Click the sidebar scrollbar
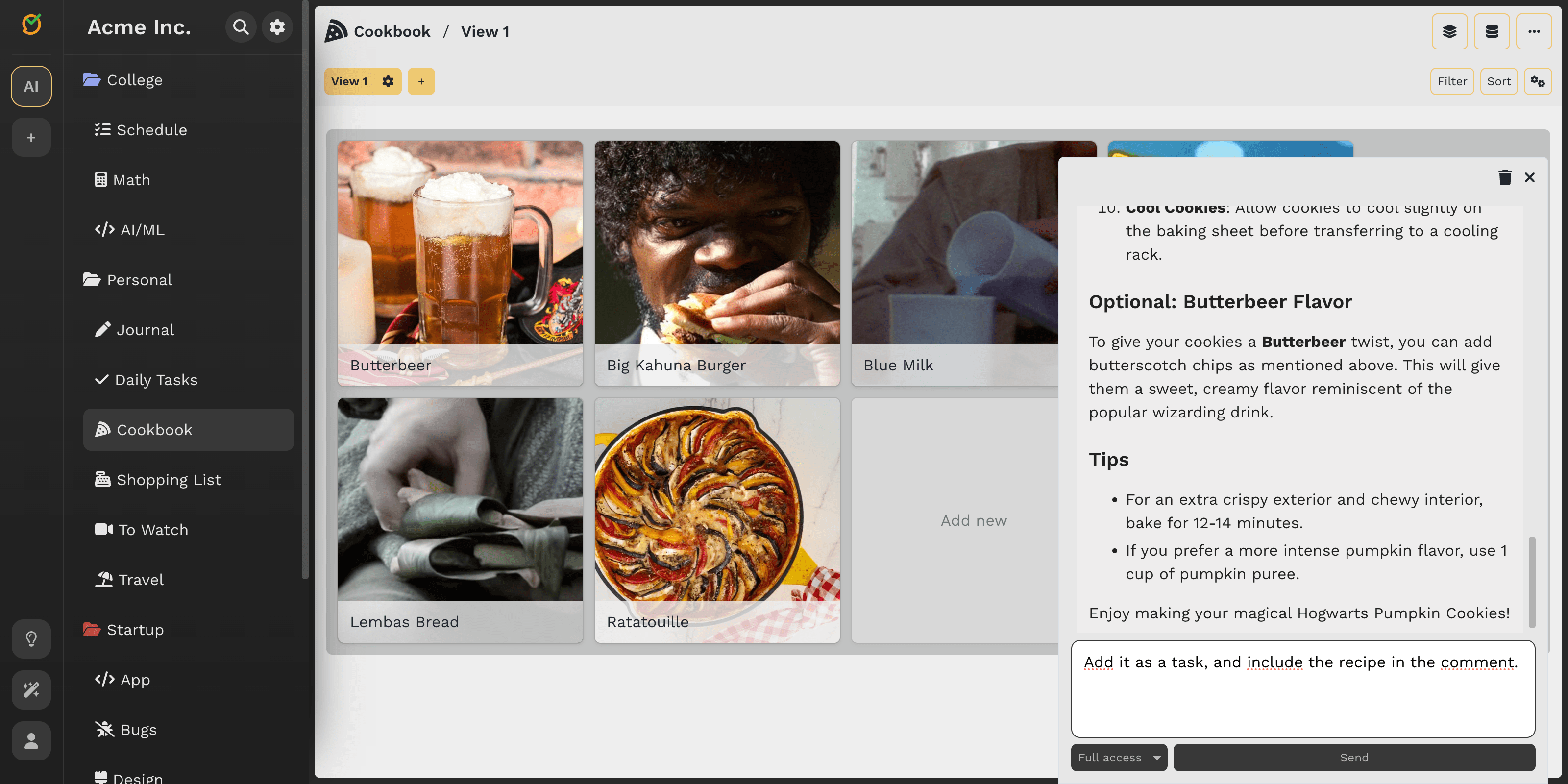Viewport: 1568px width, 784px height. (x=305, y=289)
